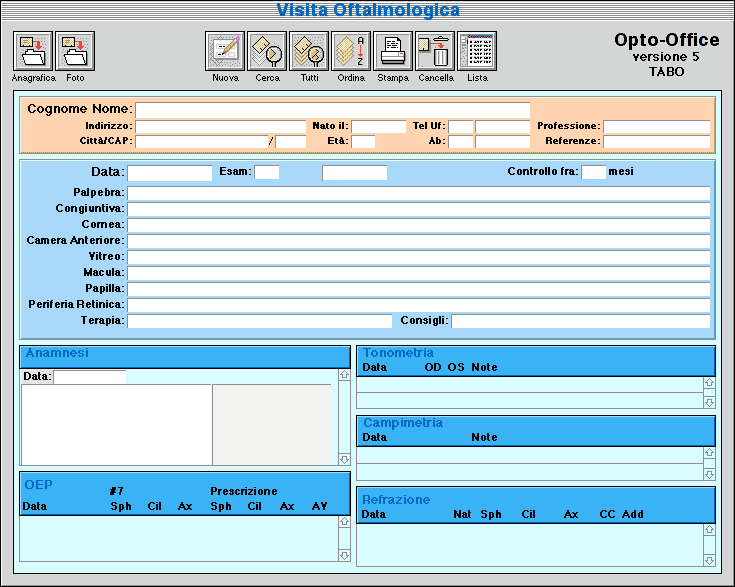Click the Consigli field
735x587 pixels.
581,321
